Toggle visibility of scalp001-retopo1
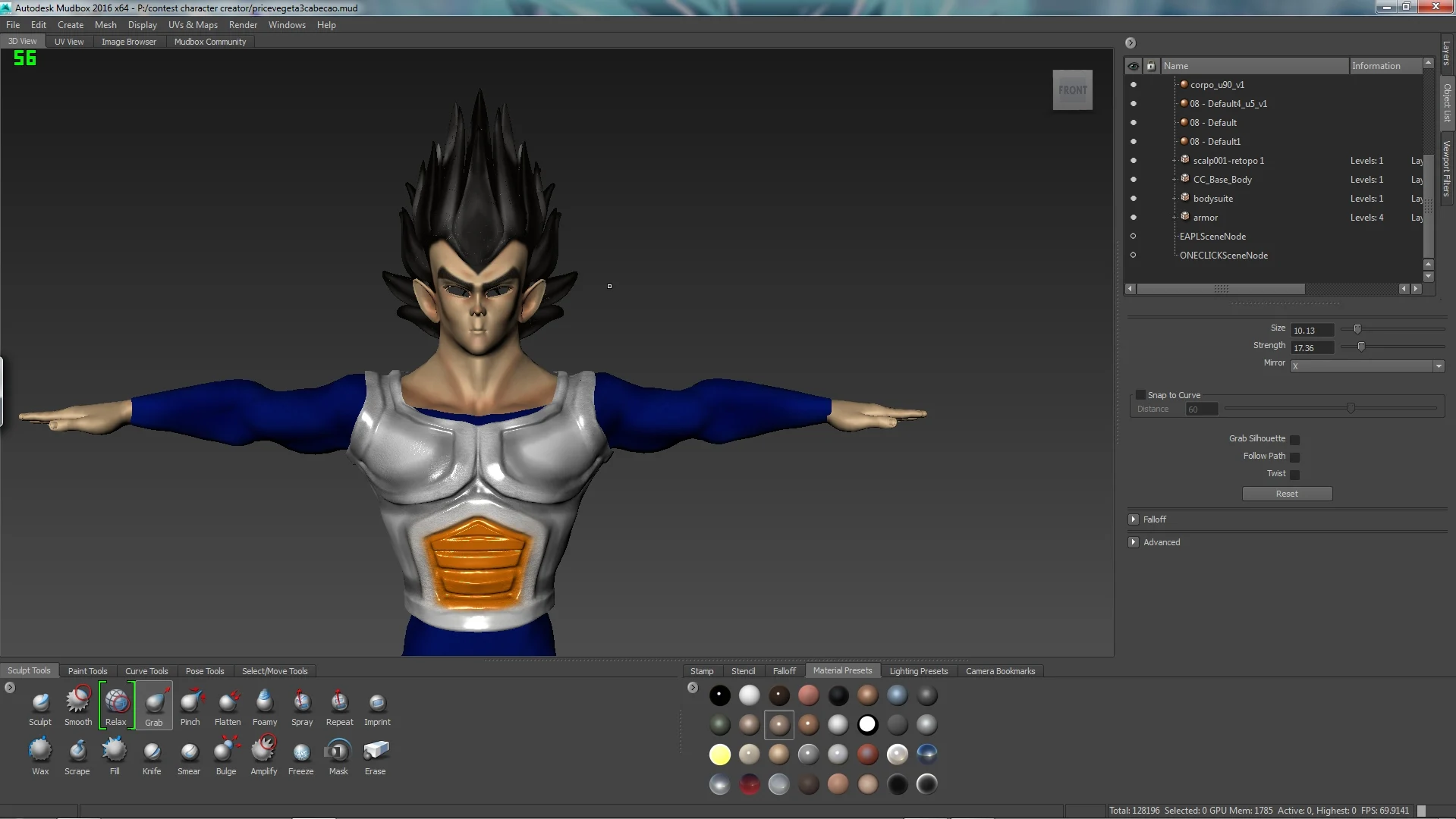The width and height of the screenshot is (1456, 819). pyautogui.click(x=1133, y=161)
